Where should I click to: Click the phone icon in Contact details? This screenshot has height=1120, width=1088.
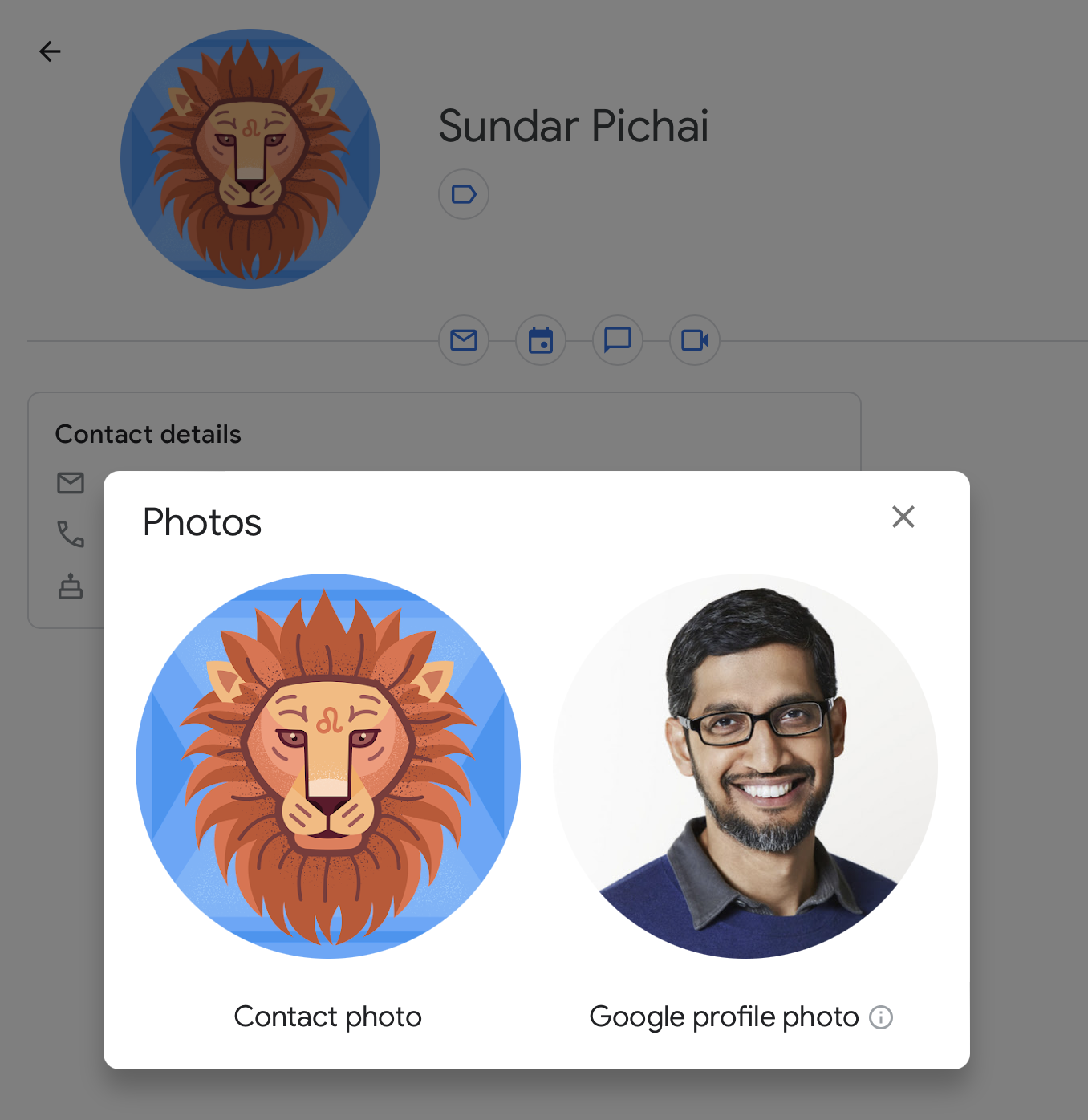pyautogui.click(x=71, y=534)
